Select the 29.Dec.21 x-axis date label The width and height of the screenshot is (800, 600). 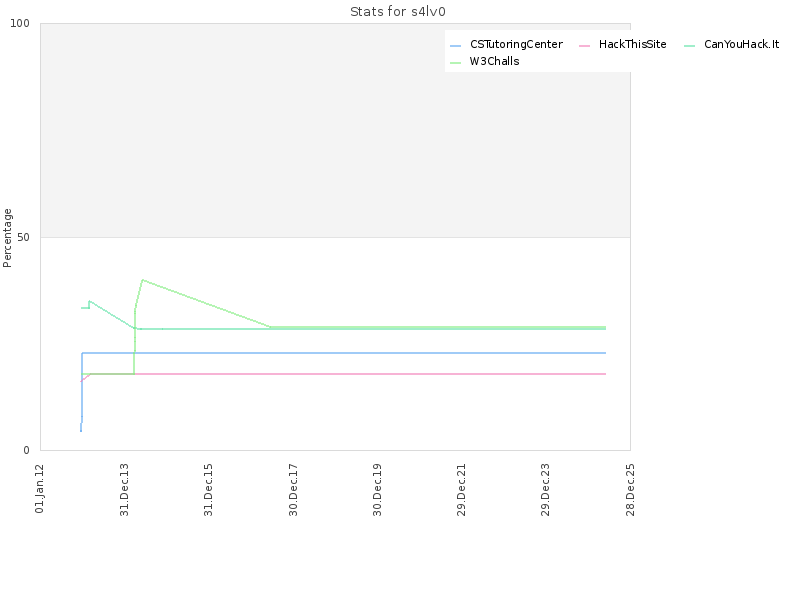coord(461,487)
